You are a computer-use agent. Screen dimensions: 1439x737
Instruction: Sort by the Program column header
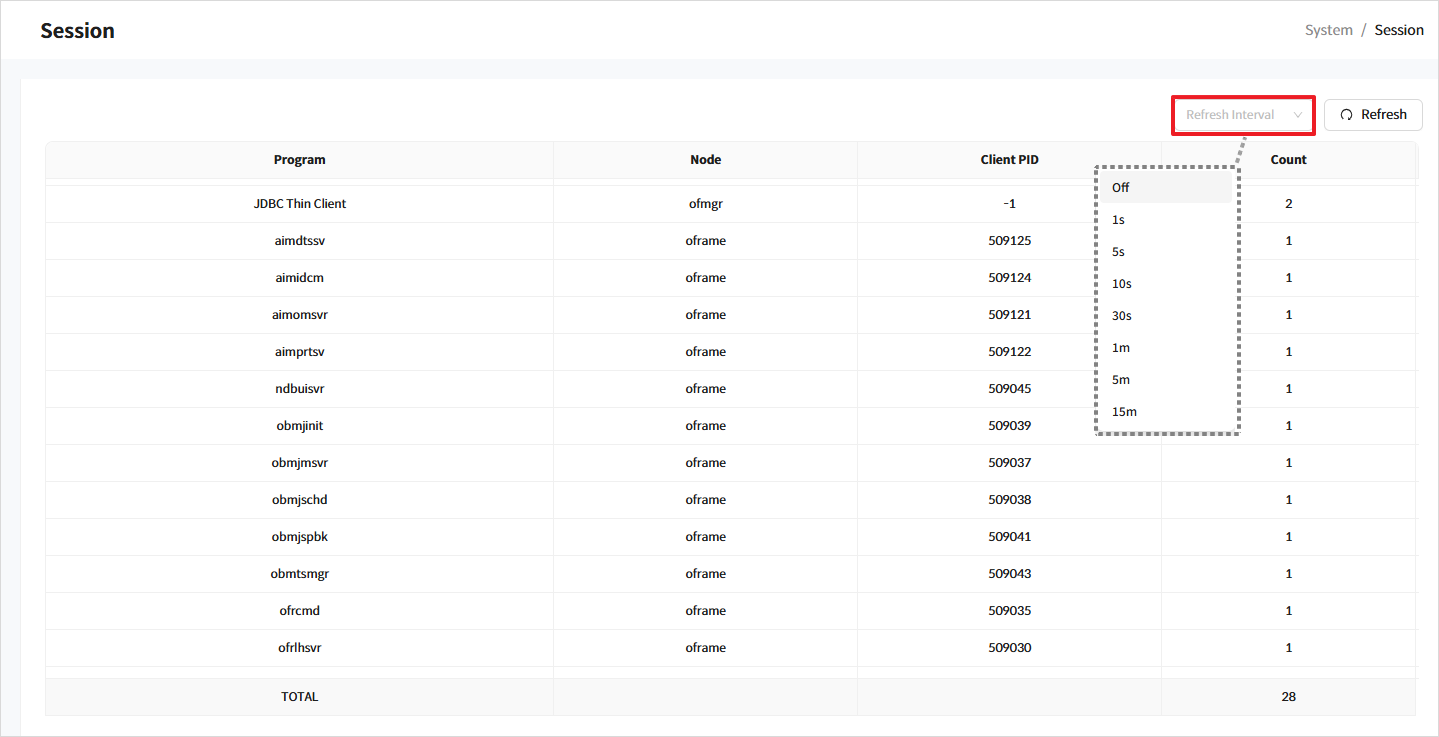coord(299,160)
